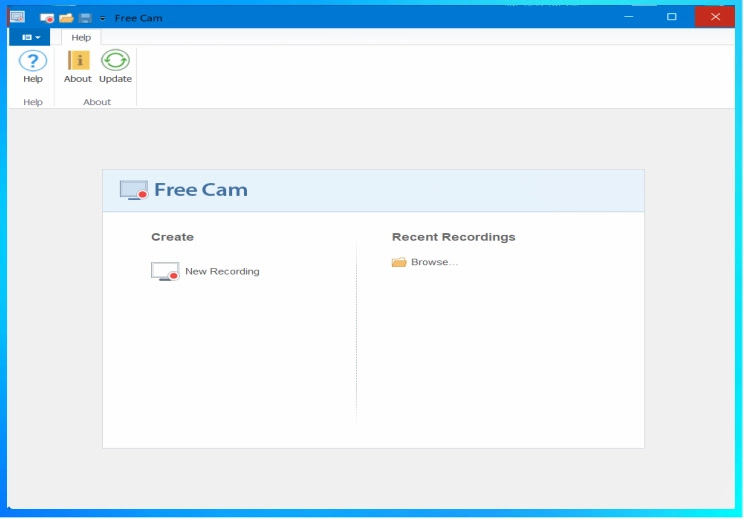This screenshot has height=520, width=744.
Task: Close the Free Cam window
Action: click(x=715, y=17)
